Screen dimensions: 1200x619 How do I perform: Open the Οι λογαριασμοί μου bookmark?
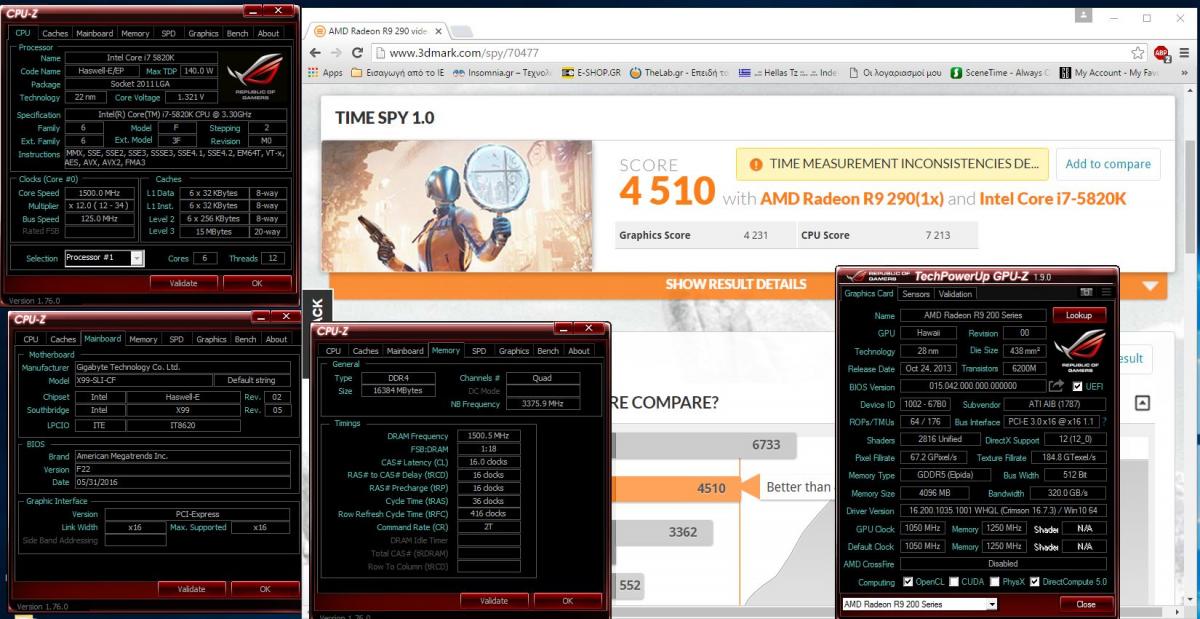pyautogui.click(x=894, y=73)
